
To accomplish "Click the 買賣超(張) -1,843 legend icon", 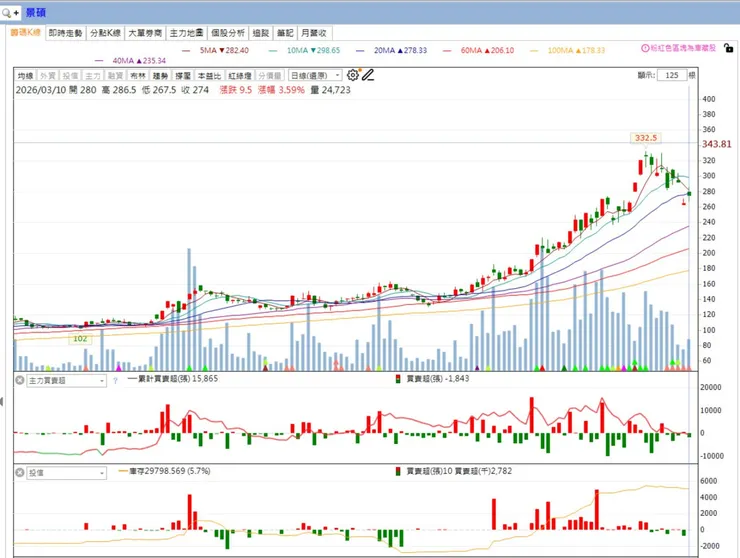I will pos(398,379).
